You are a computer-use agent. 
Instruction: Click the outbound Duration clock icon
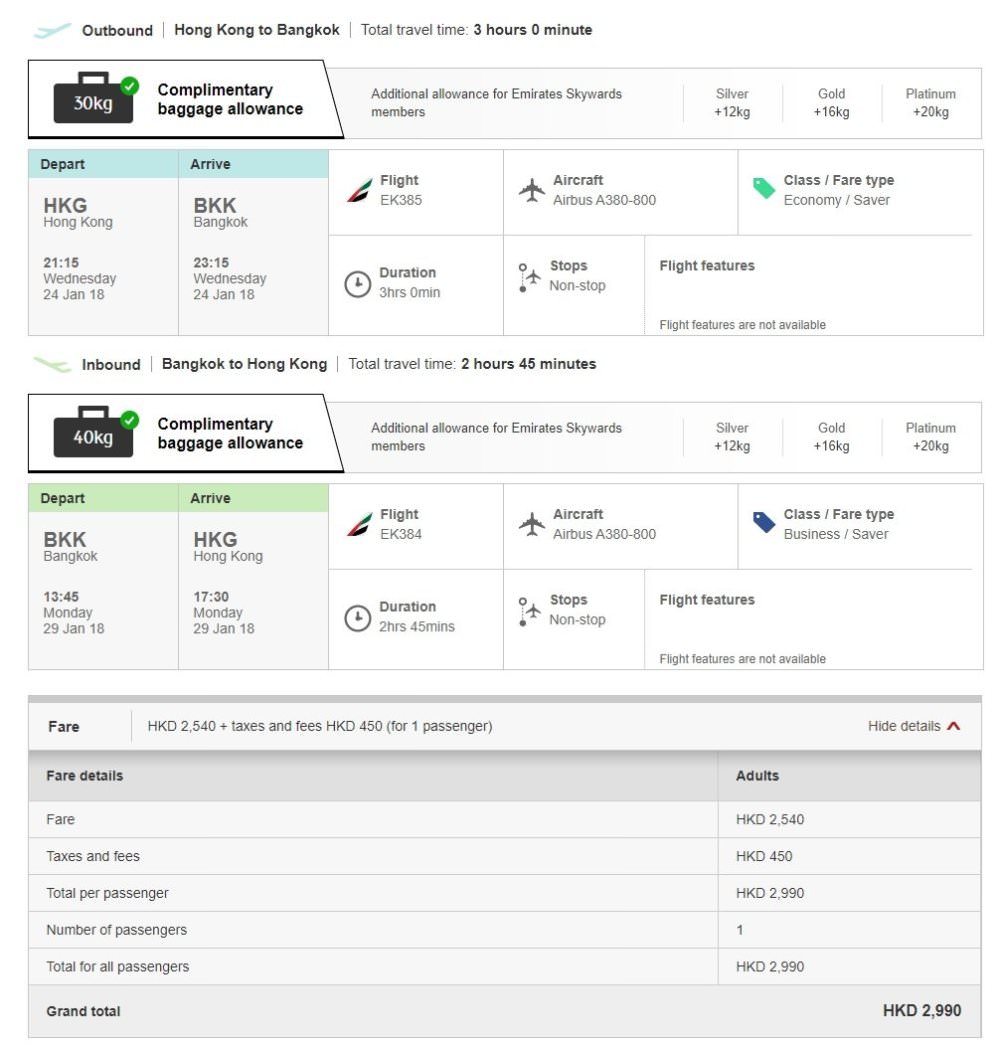357,284
